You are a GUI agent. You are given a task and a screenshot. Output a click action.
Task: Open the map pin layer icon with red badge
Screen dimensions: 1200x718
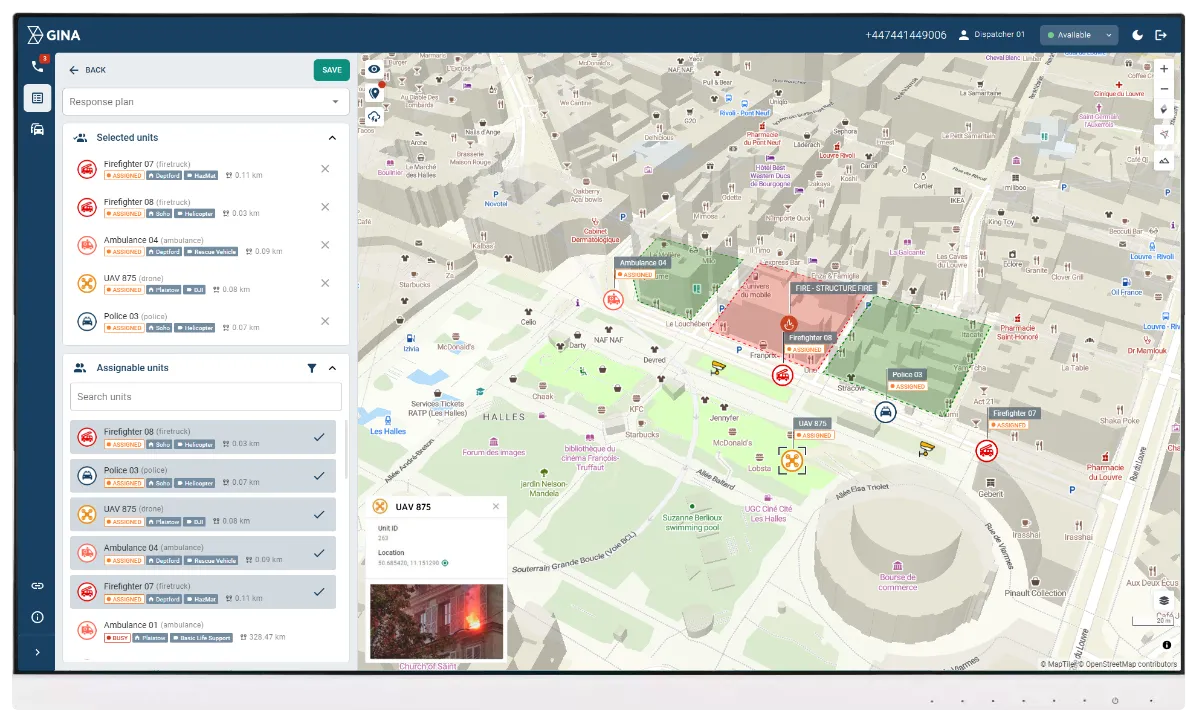pyautogui.click(x=374, y=91)
